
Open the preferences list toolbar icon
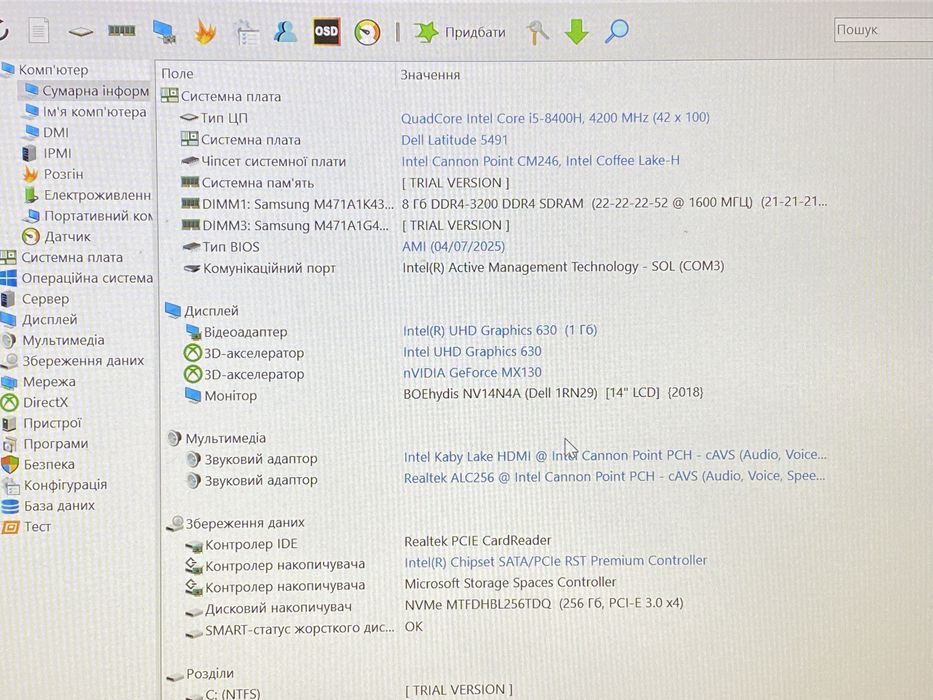[x=246, y=32]
